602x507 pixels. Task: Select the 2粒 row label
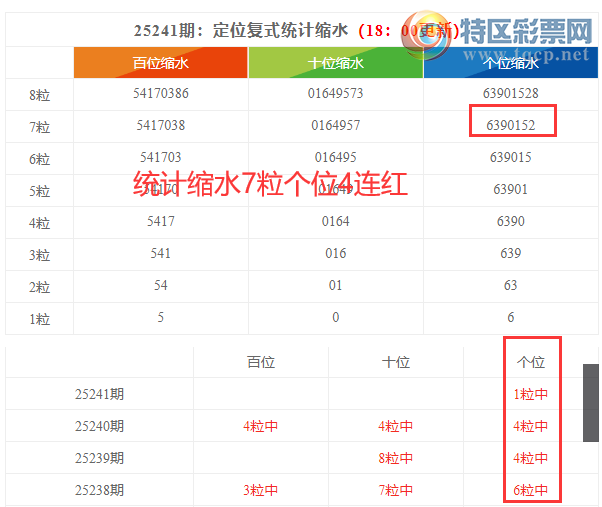tap(40, 287)
